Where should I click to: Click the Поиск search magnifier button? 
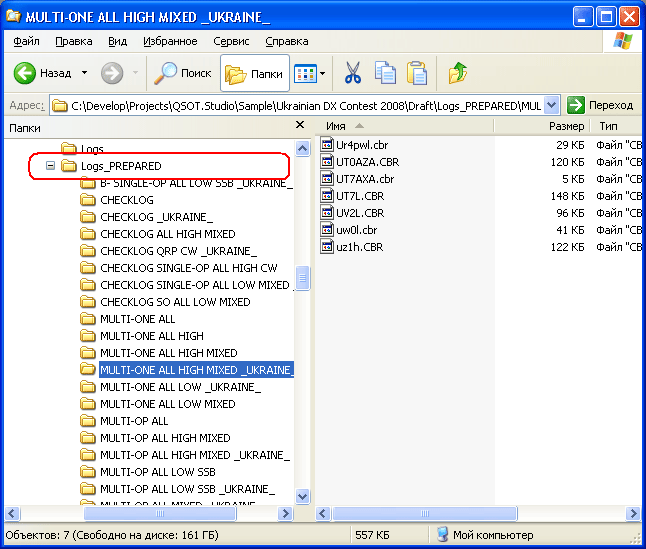182,73
